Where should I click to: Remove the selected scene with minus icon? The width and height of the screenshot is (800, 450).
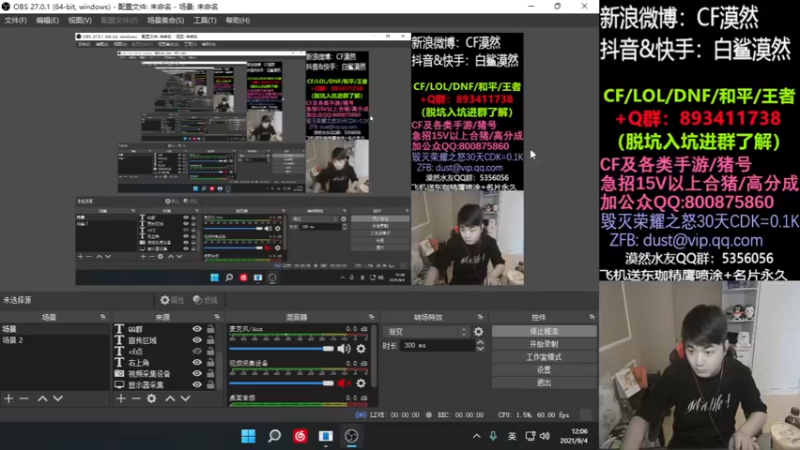coord(24,398)
